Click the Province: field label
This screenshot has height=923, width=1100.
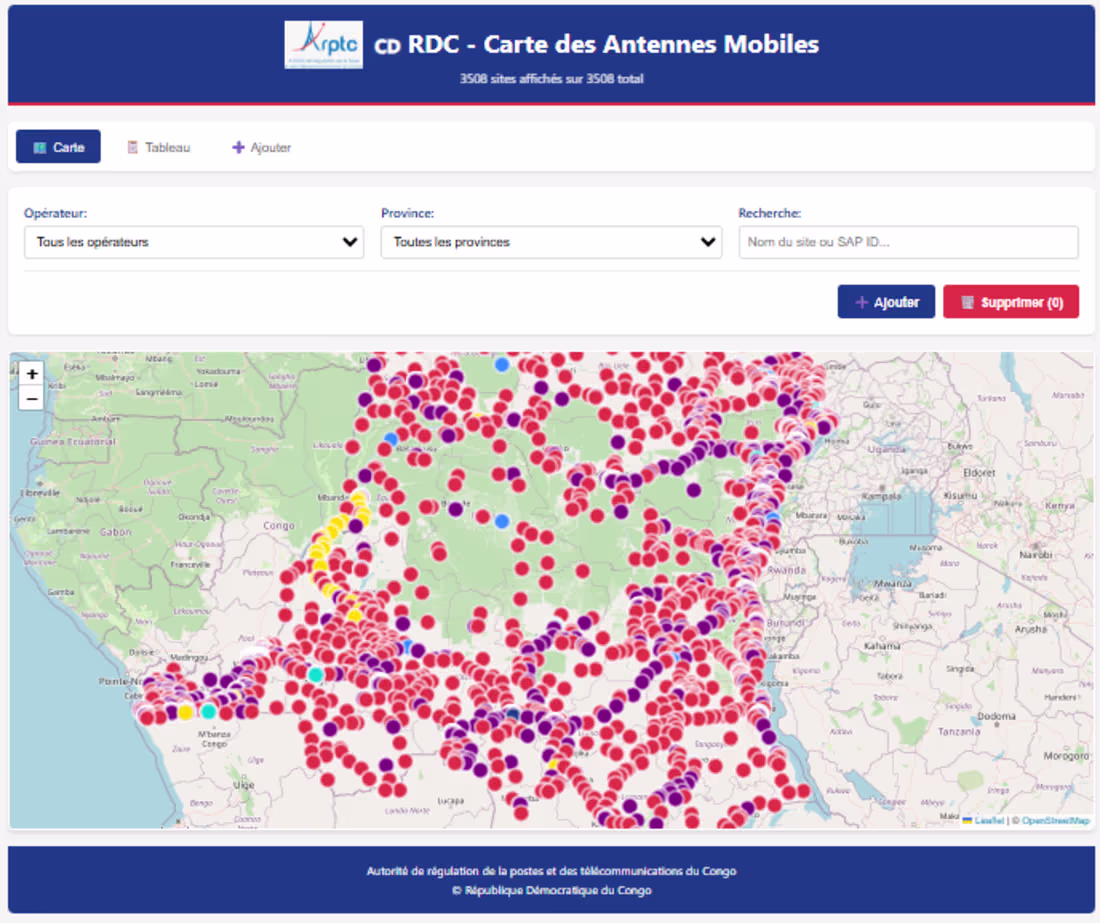(x=408, y=213)
